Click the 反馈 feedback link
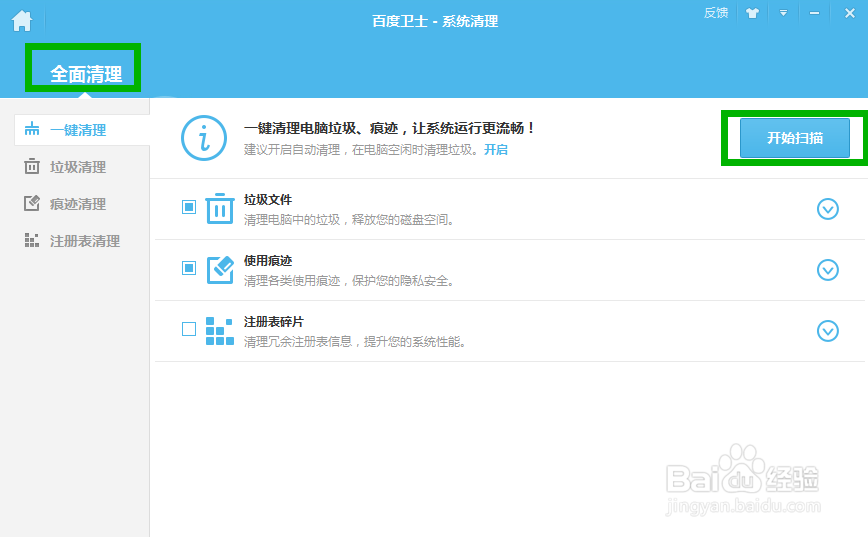This screenshot has width=868, height=537. coord(716,13)
